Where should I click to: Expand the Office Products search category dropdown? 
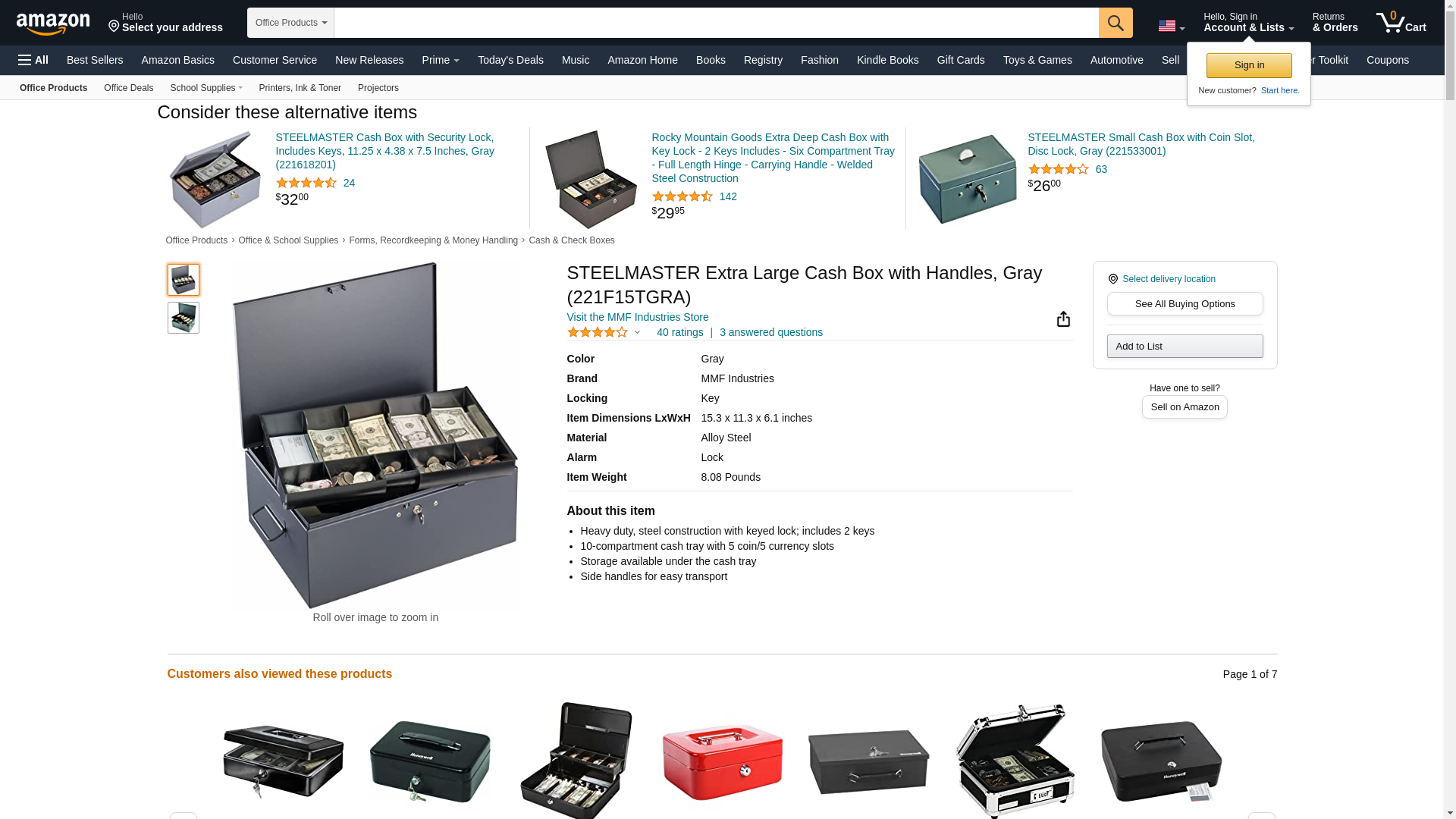coord(290,23)
